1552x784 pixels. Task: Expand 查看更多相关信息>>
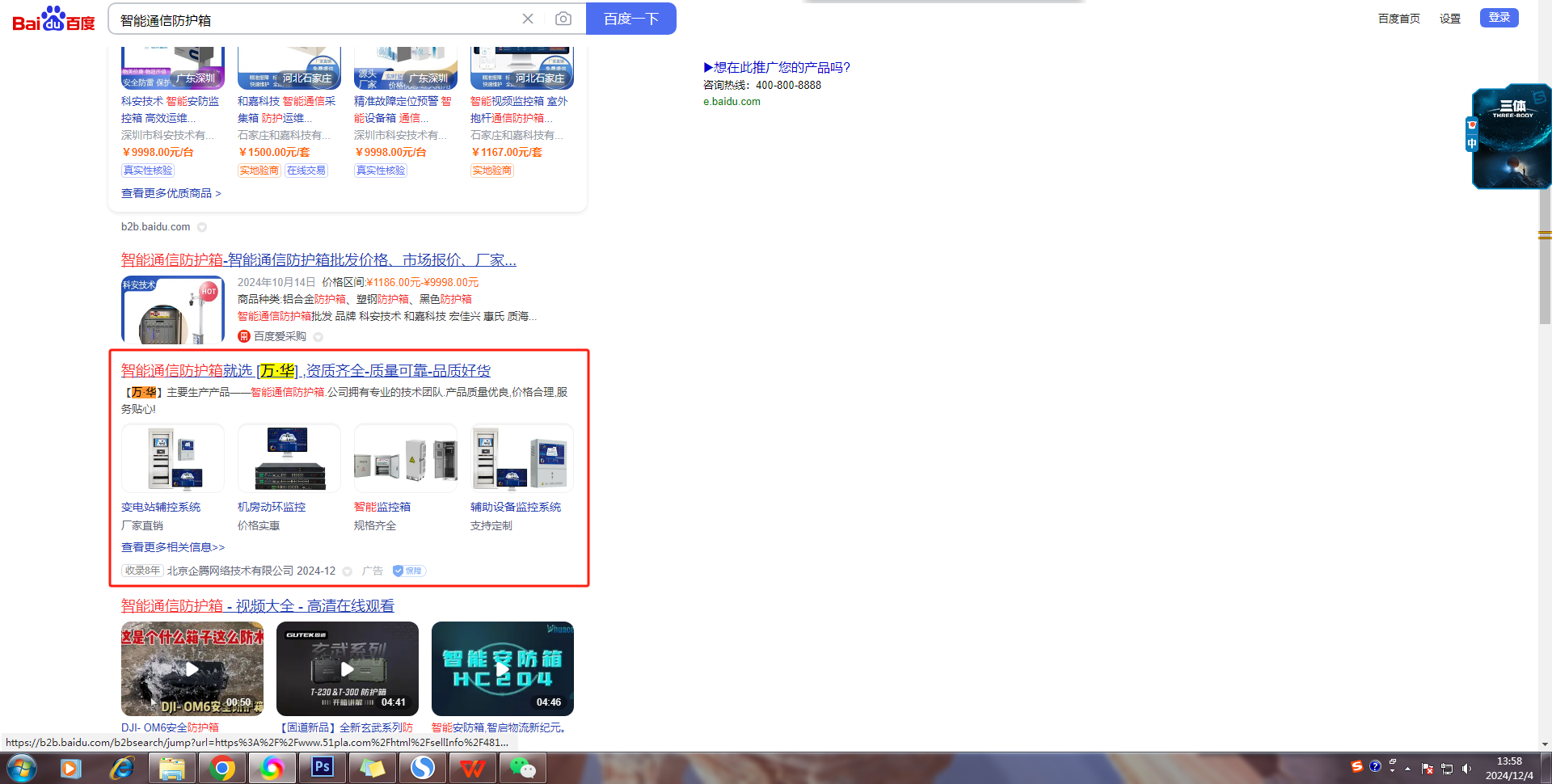pyautogui.click(x=173, y=547)
